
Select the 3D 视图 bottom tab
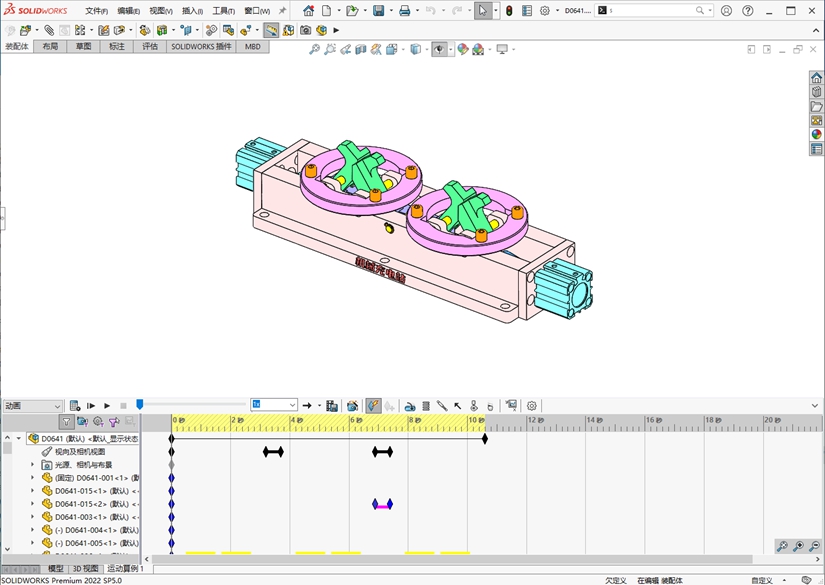85,569
